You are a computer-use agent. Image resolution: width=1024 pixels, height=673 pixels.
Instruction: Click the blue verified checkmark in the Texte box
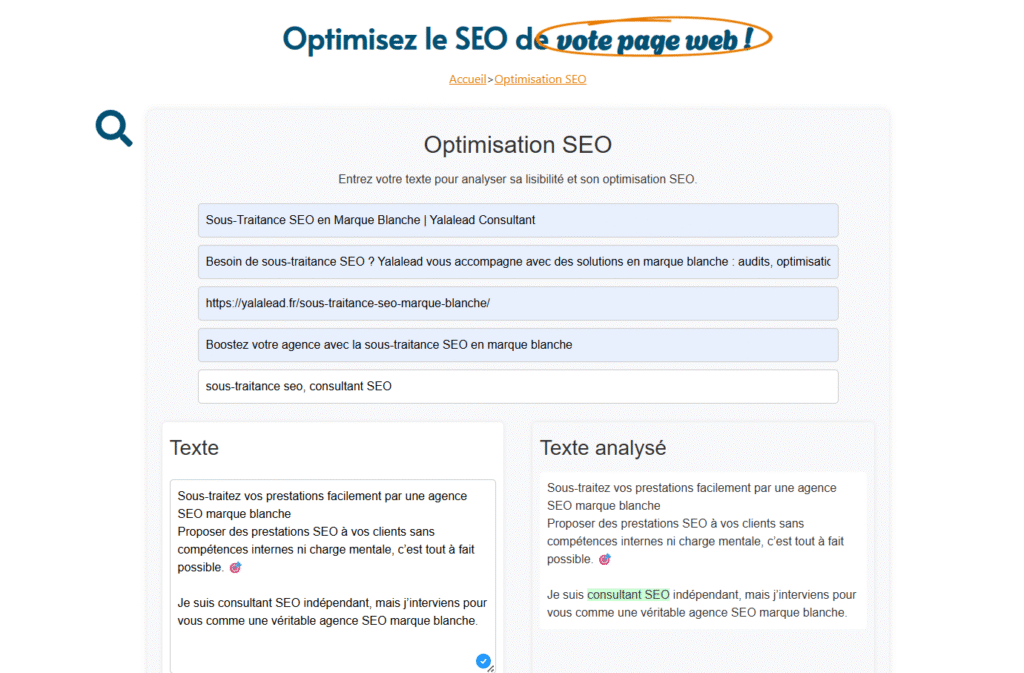tap(483, 661)
